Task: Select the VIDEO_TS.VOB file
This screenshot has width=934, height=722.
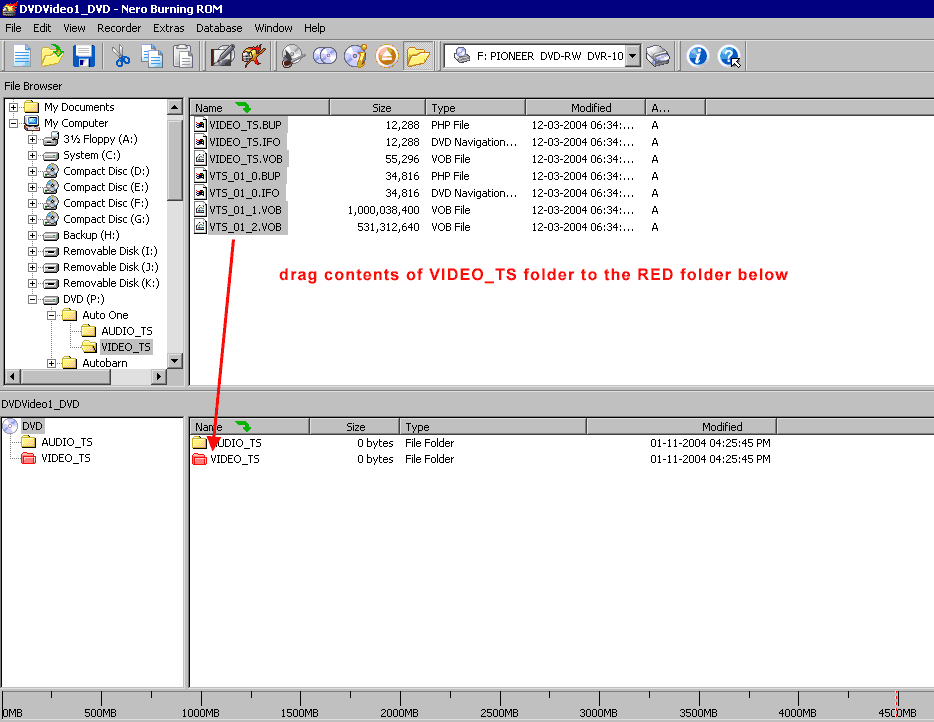Action: (245, 159)
